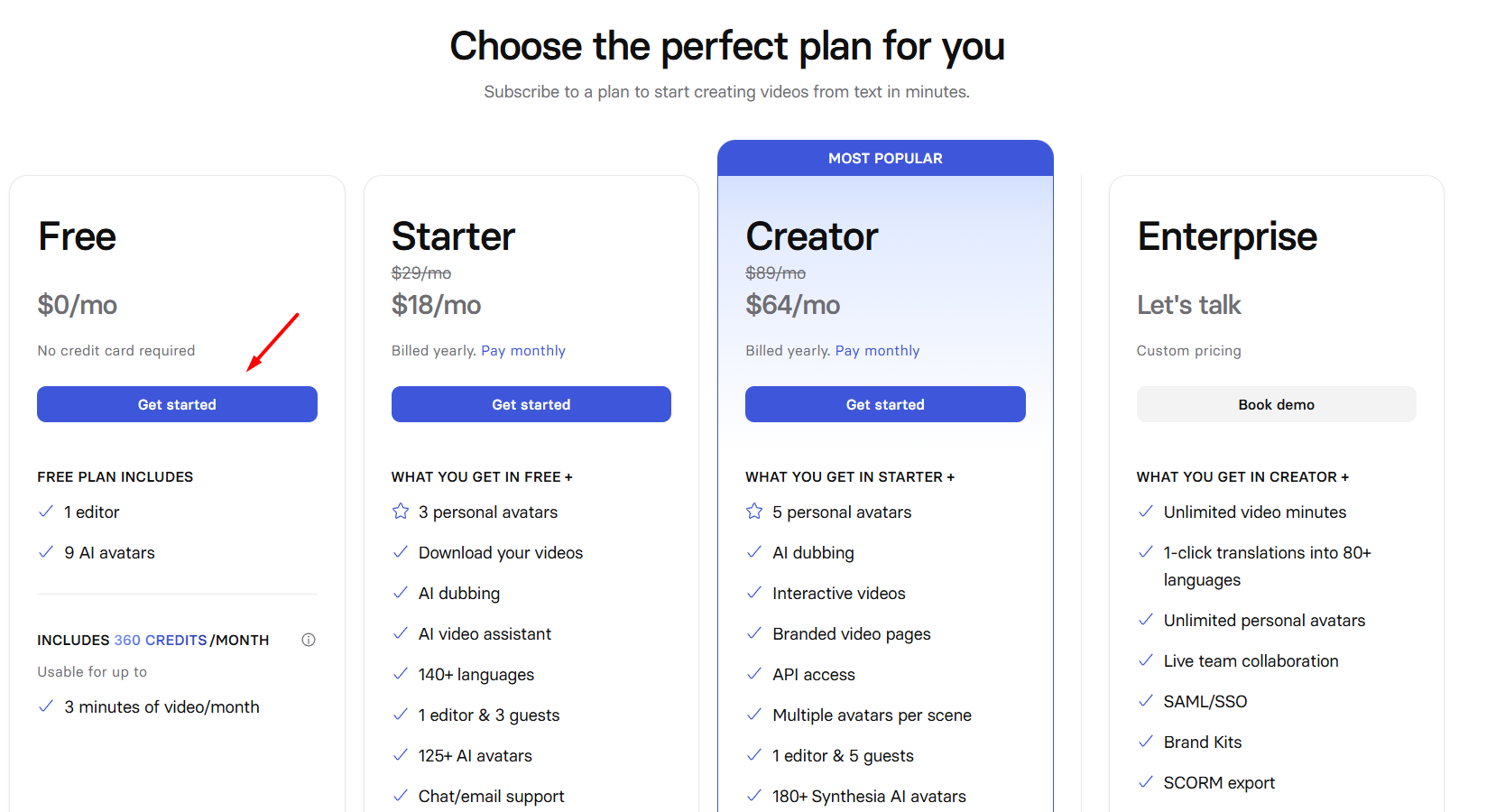
Task: Click checkmark icon beside API access
Action: click(x=754, y=674)
